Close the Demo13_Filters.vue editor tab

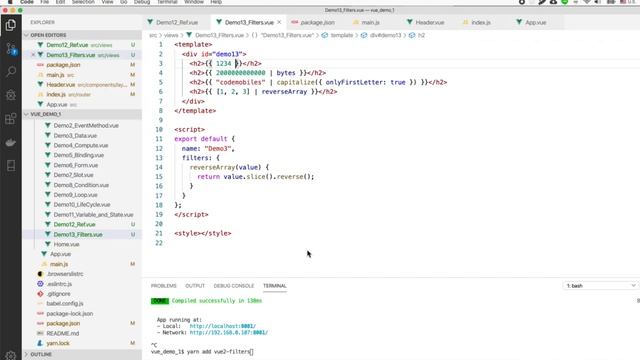coord(279,22)
